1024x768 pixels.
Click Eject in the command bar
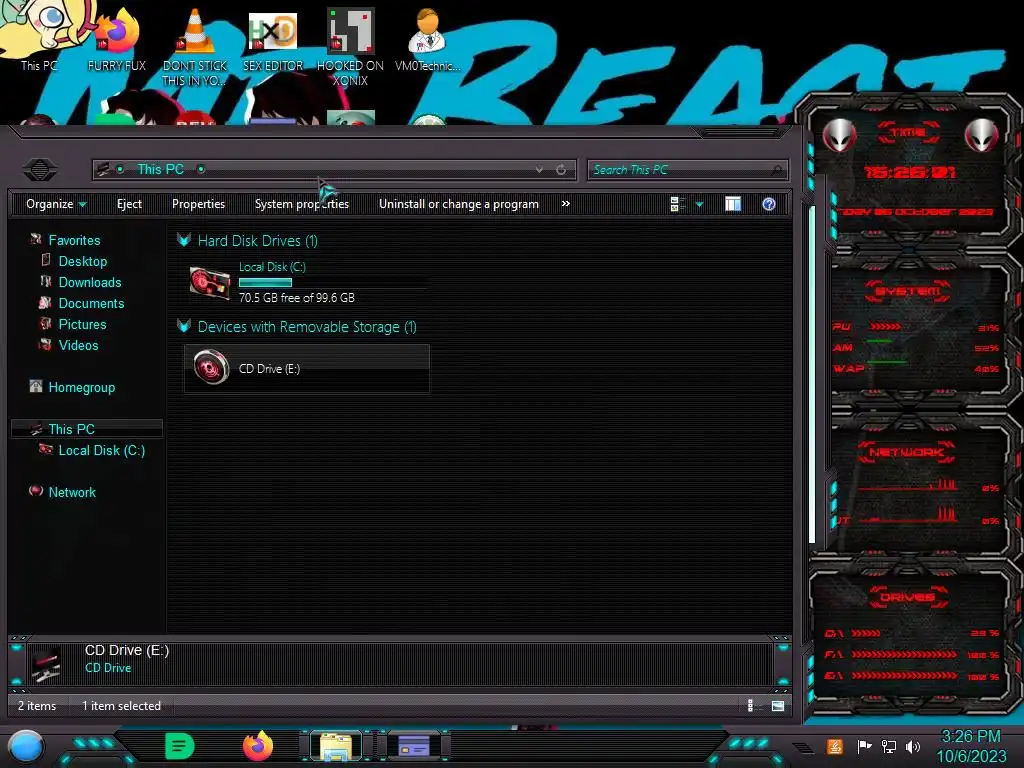click(129, 204)
